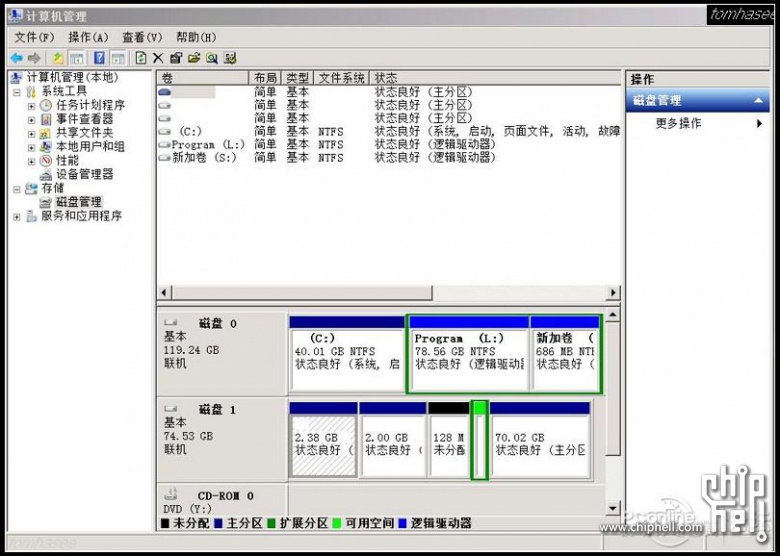Click the blue Back arrow in toolbar

click(16, 59)
